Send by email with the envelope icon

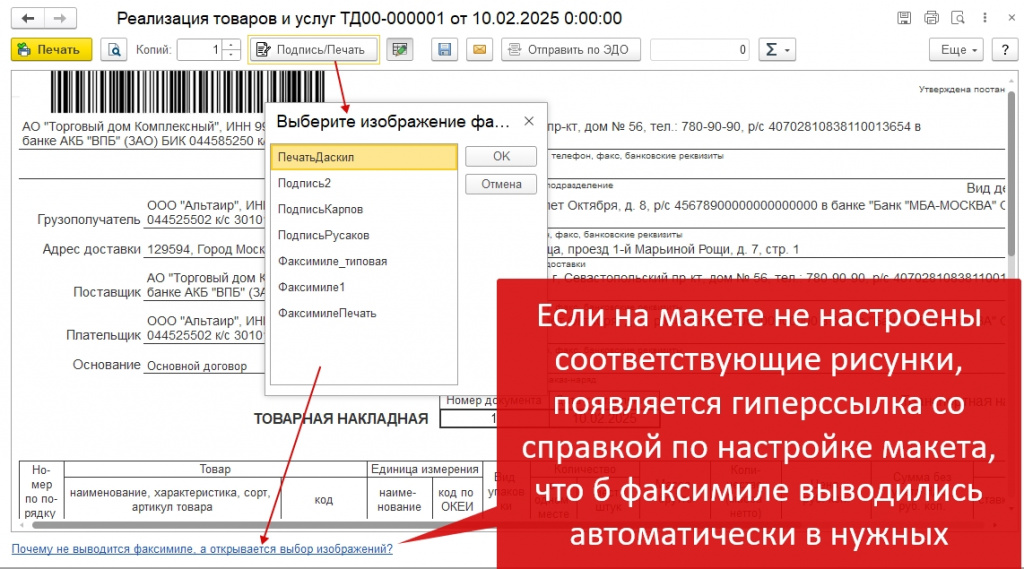[x=479, y=50]
